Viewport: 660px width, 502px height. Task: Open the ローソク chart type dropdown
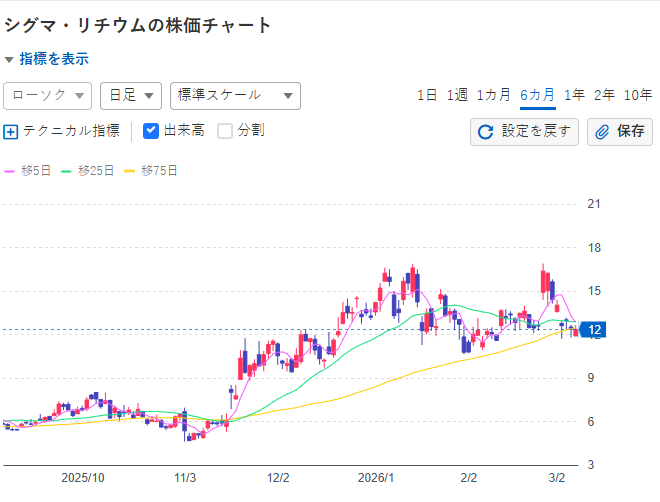48,96
